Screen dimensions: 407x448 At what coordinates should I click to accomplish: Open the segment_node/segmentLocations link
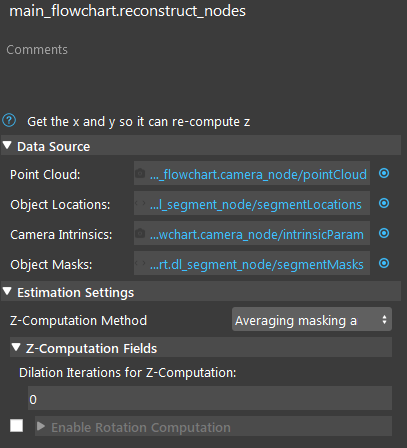coord(256,204)
